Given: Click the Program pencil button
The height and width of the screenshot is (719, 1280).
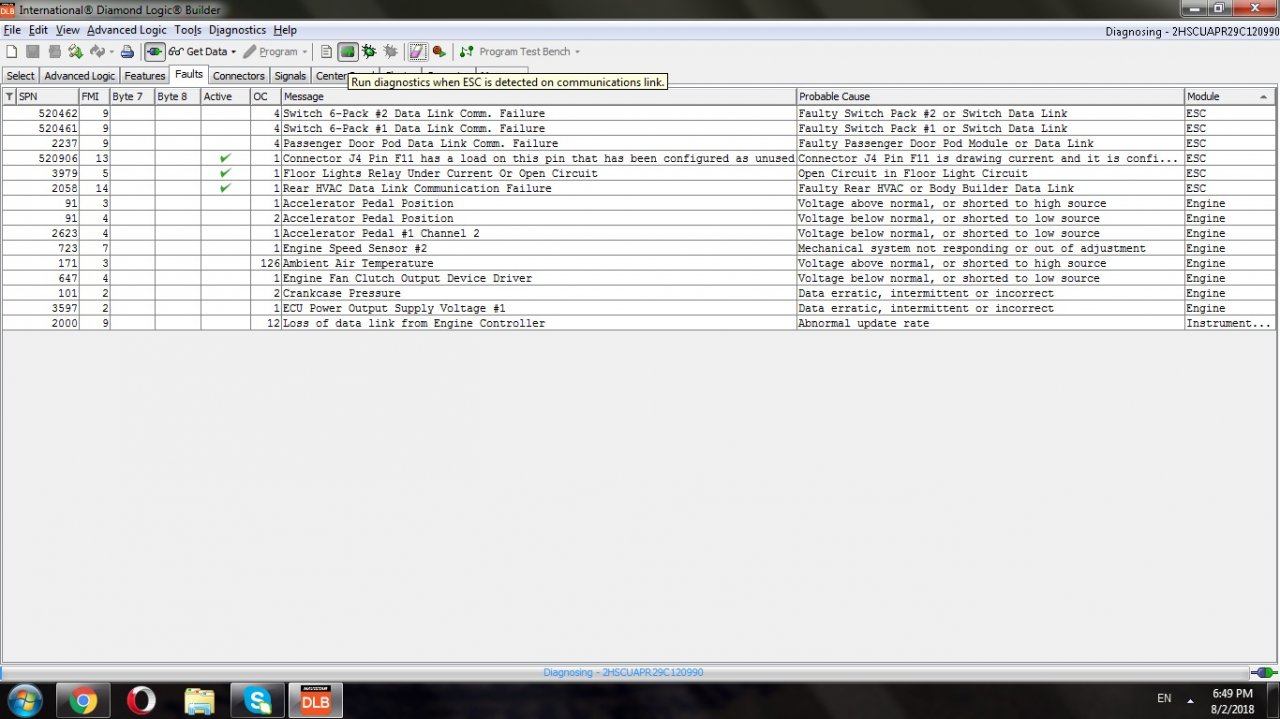Looking at the screenshot, I should click(x=270, y=52).
